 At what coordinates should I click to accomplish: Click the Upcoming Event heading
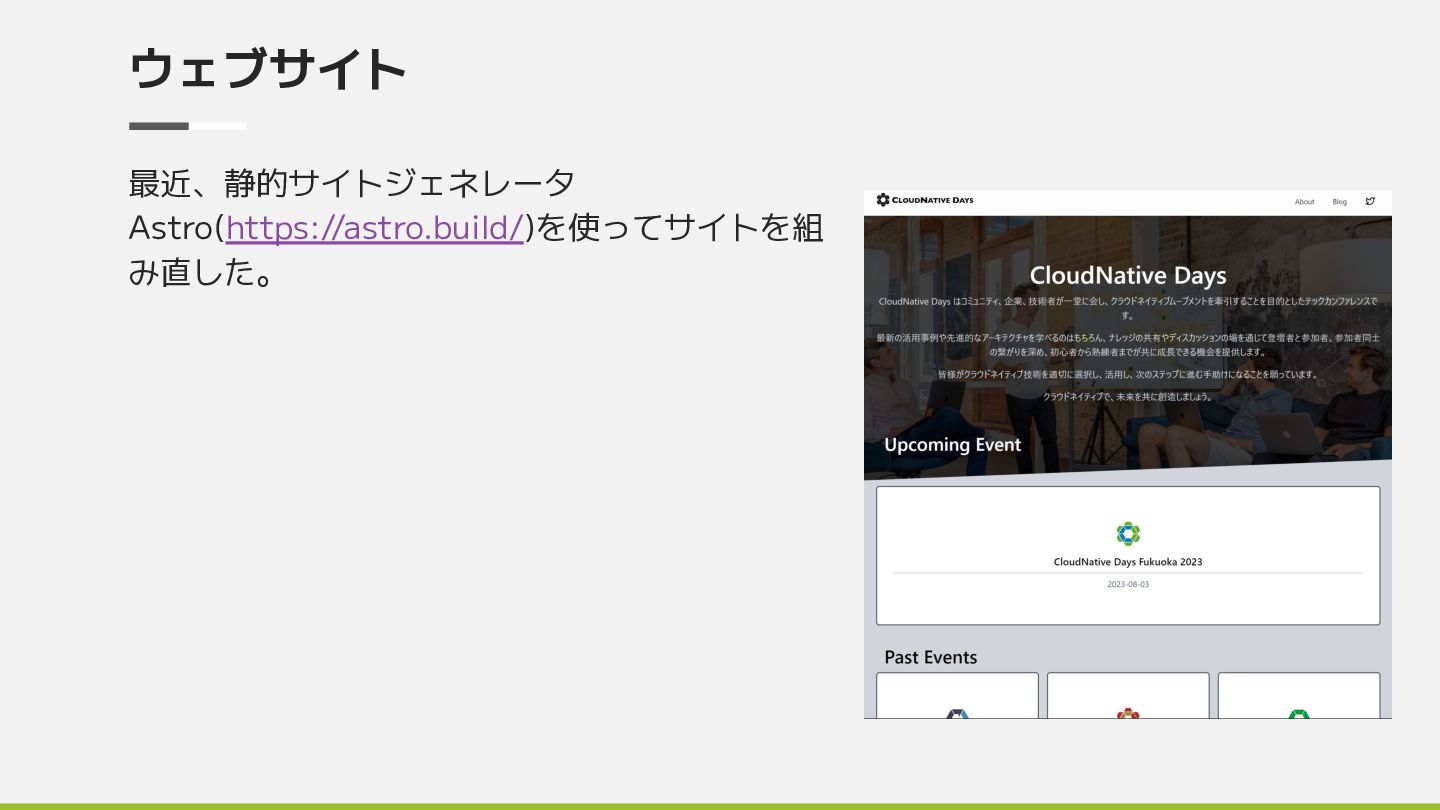pyautogui.click(x=952, y=445)
